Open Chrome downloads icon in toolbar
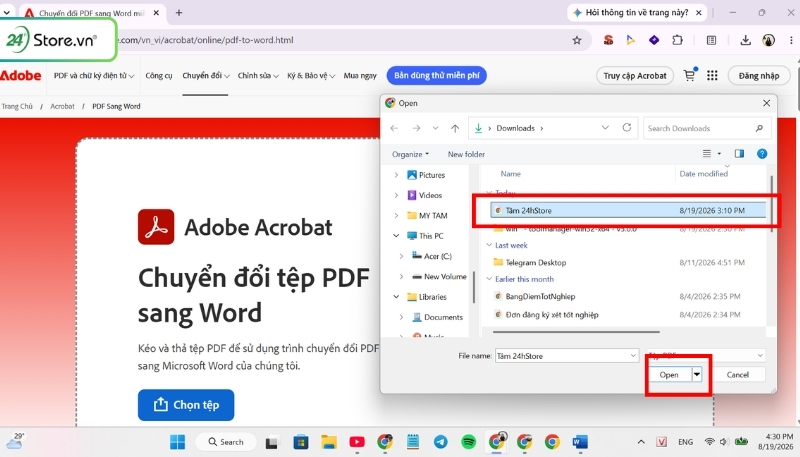 click(x=745, y=40)
